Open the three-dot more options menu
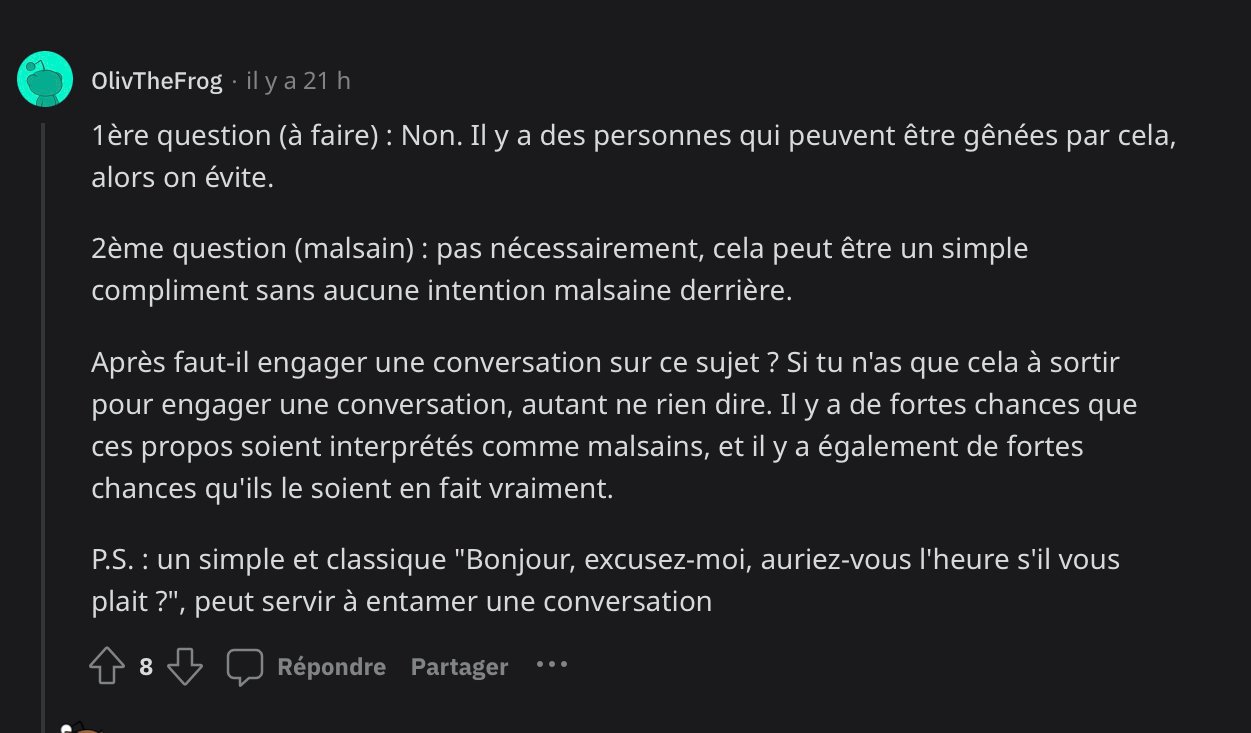Image resolution: width=1251 pixels, height=733 pixels. pos(552,664)
